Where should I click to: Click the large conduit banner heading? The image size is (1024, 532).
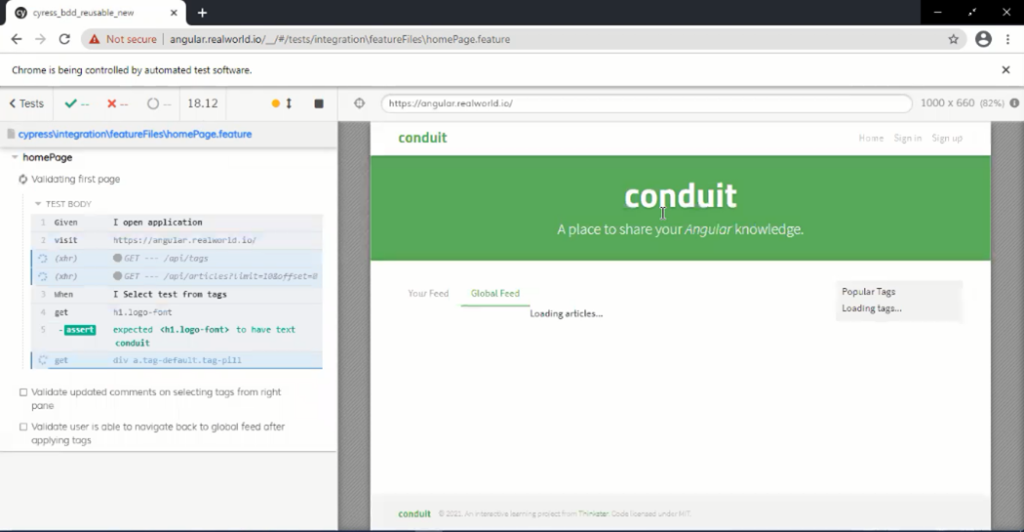[680, 196]
